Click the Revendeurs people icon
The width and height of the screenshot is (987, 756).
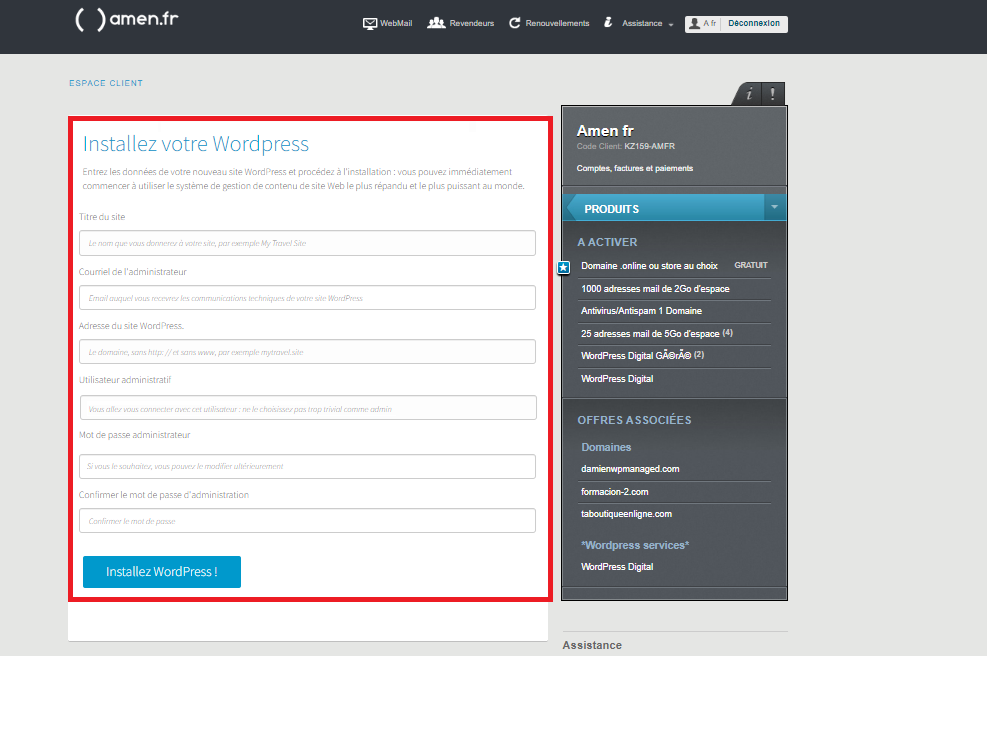pyautogui.click(x=436, y=23)
